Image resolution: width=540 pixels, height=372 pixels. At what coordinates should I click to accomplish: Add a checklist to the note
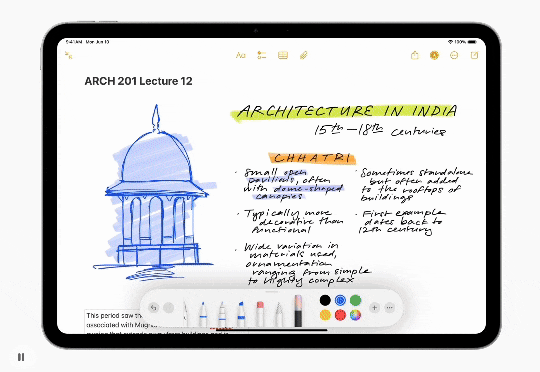(262, 55)
